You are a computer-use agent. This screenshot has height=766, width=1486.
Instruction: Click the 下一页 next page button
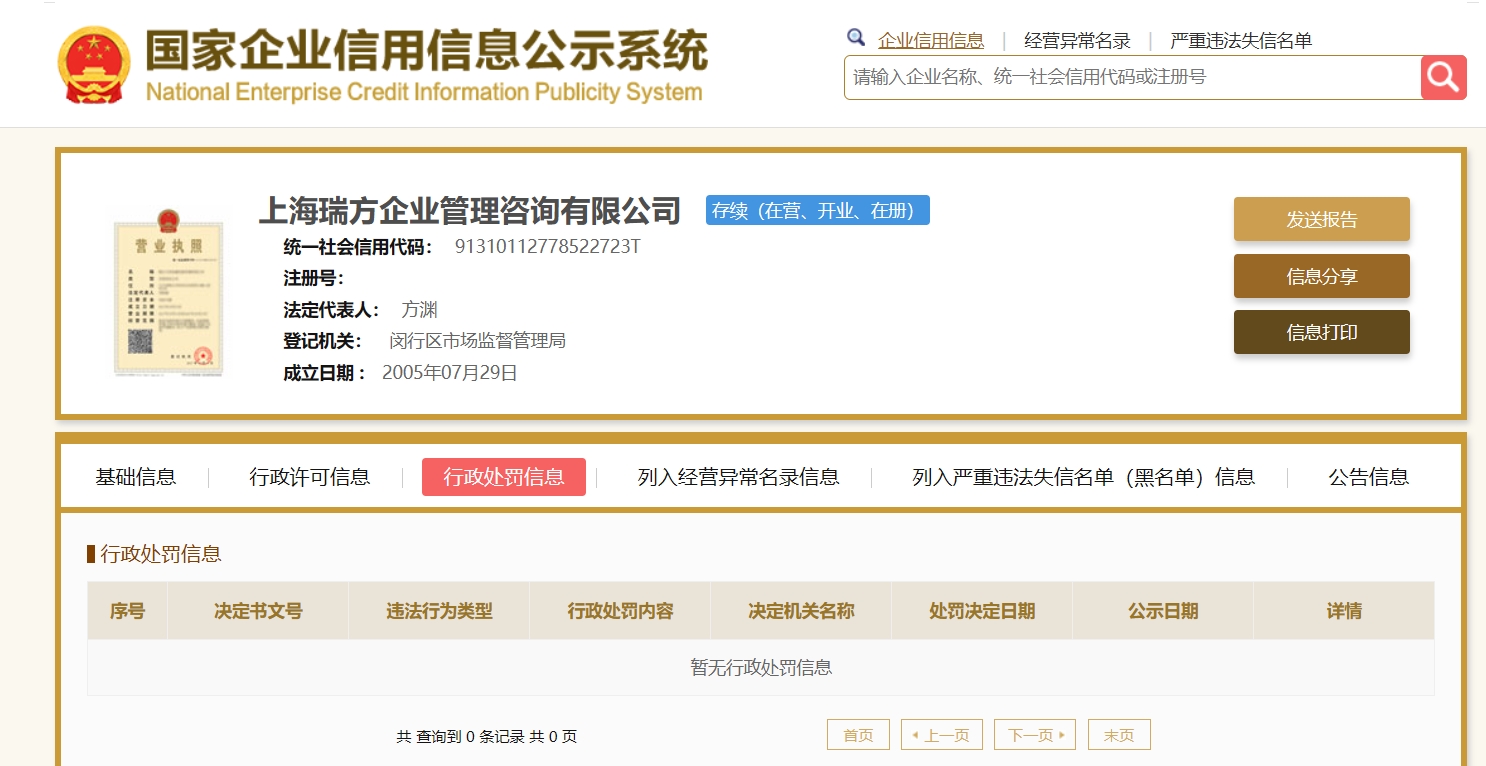pyautogui.click(x=1035, y=735)
